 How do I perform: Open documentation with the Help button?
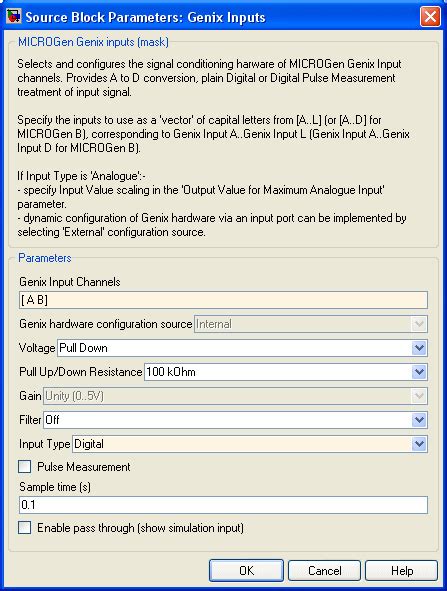pos(401,571)
